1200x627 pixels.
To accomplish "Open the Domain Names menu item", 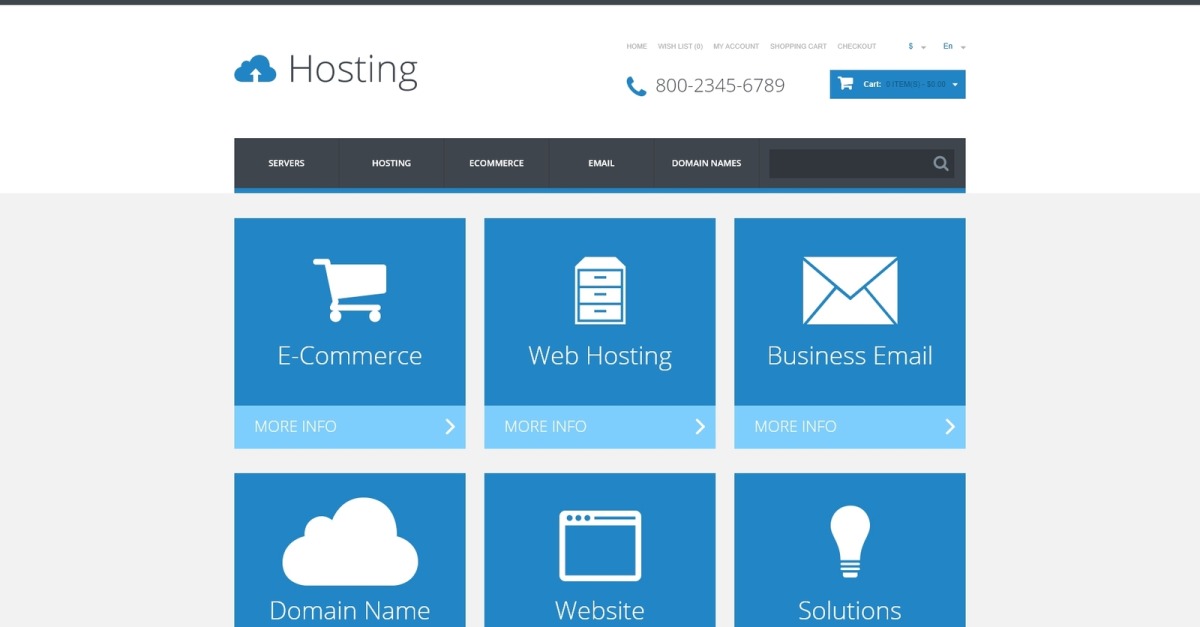I will click(706, 163).
